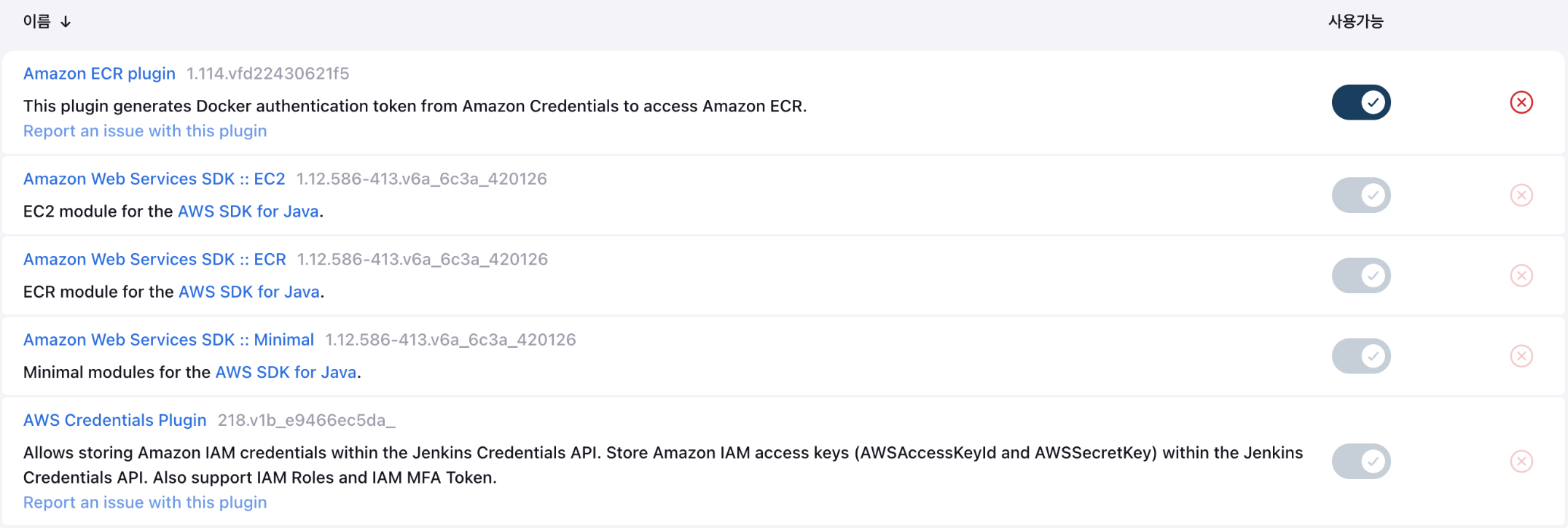The width and height of the screenshot is (1568, 528).
Task: Toggle the Amazon Web Services SDK EC2 switch
Action: click(x=1361, y=195)
